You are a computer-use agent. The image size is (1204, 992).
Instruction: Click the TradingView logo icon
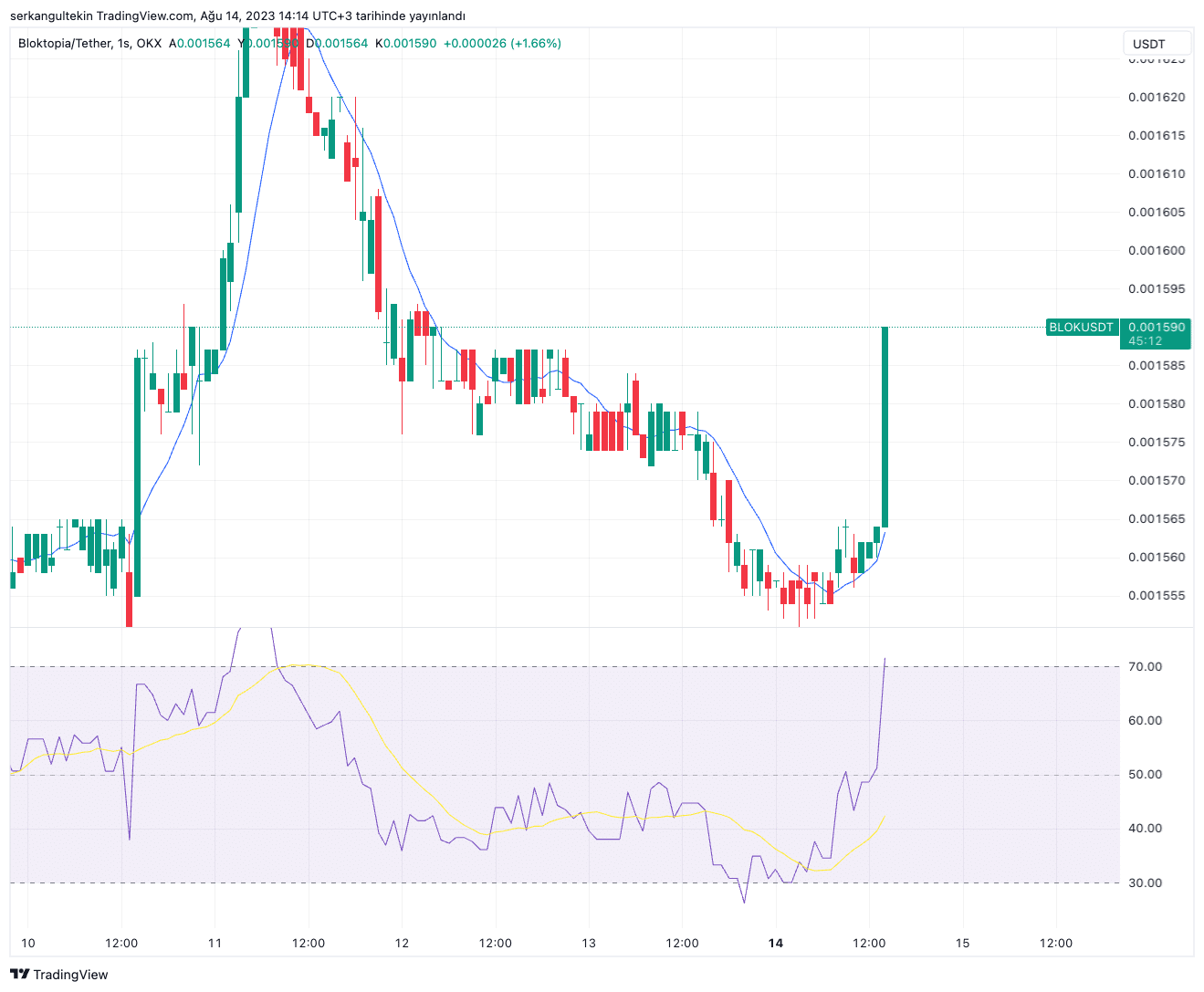click(x=19, y=975)
